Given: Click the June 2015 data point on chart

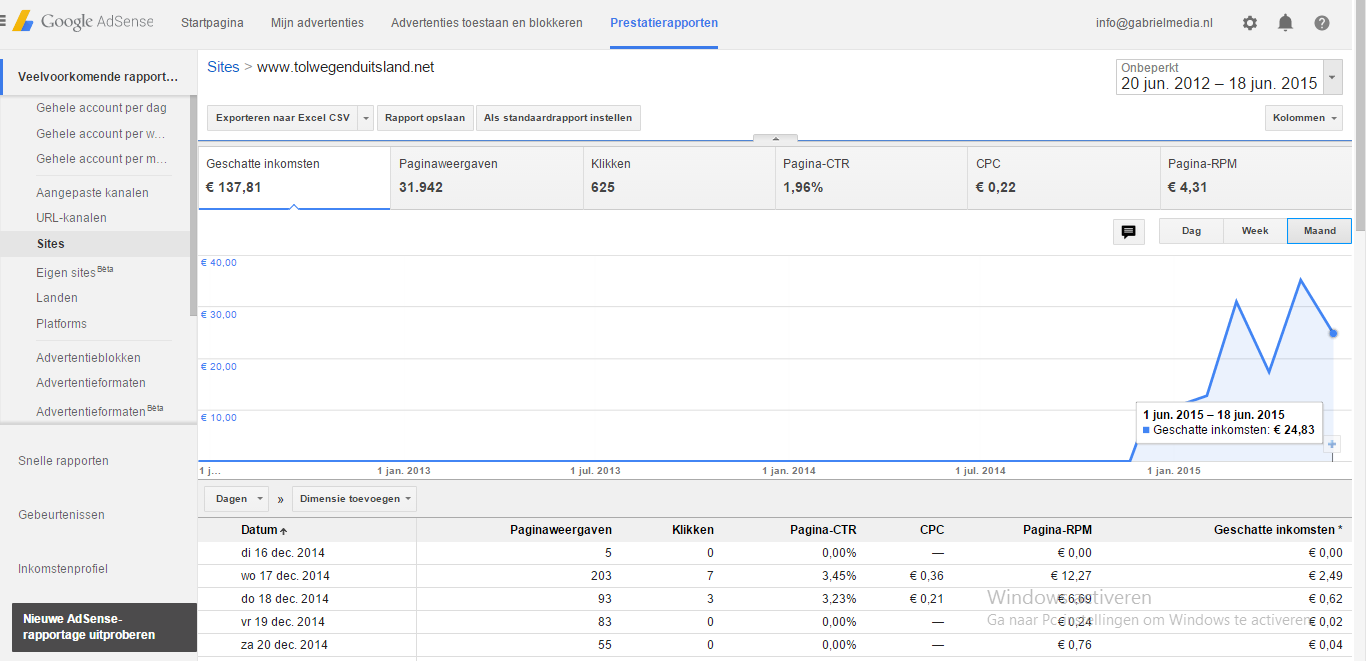Looking at the screenshot, I should [1333, 333].
